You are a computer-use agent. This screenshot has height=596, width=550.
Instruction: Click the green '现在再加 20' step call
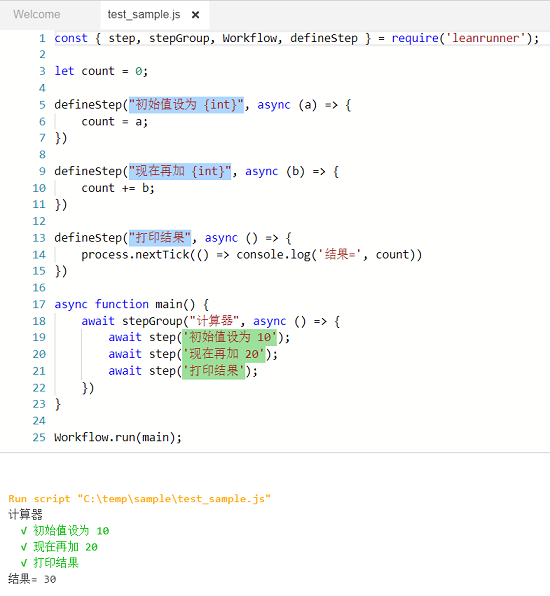click(223, 354)
